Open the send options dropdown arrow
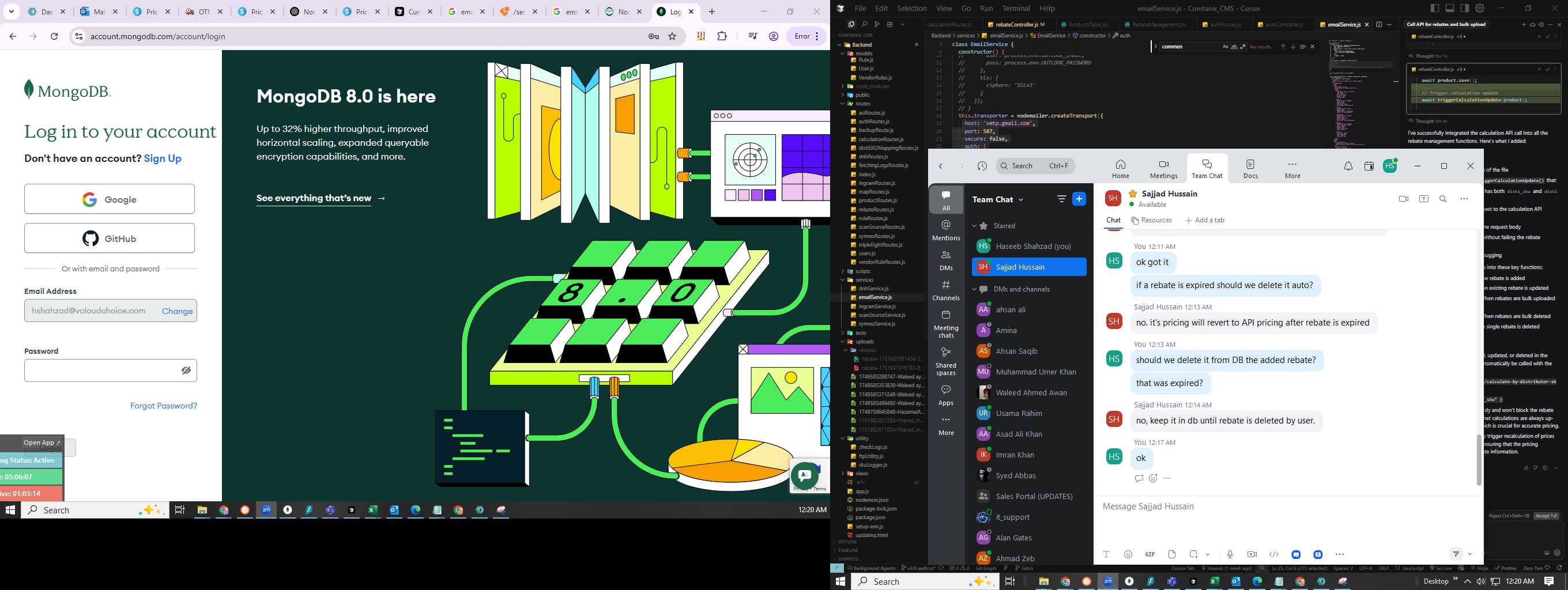Viewport: 1568px width, 590px height. coord(1469,554)
